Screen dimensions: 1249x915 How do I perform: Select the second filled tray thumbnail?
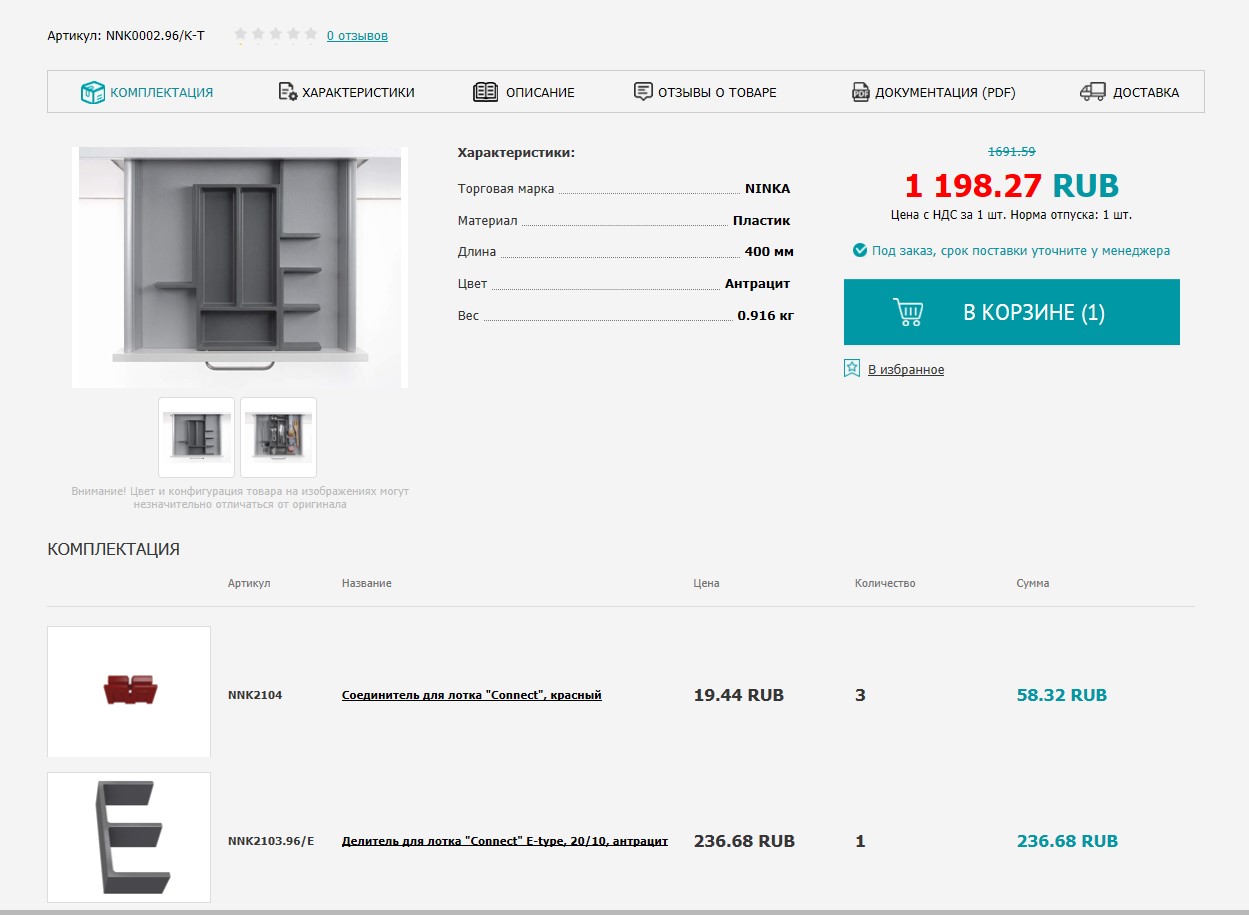[278, 437]
